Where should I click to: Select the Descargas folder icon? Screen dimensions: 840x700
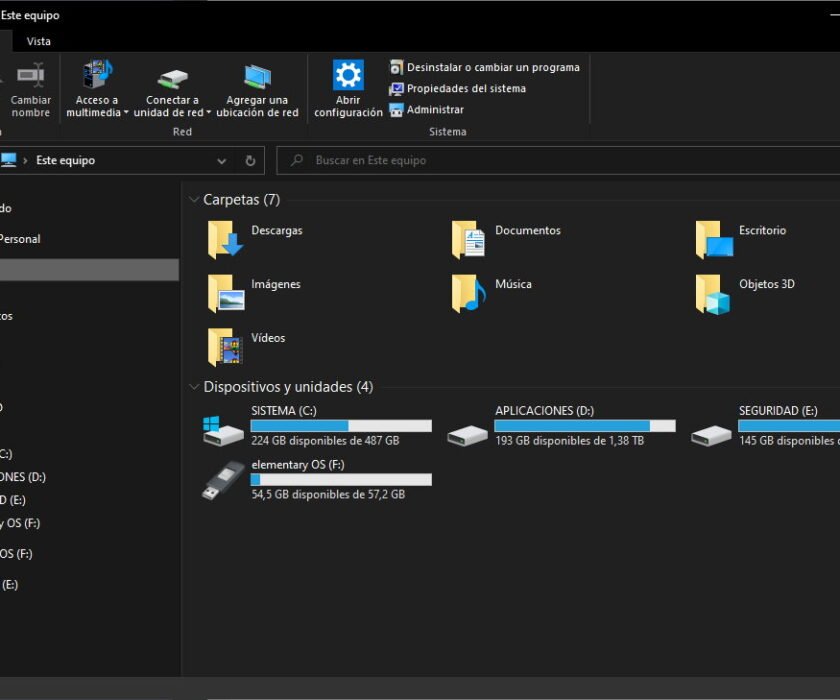tap(225, 239)
